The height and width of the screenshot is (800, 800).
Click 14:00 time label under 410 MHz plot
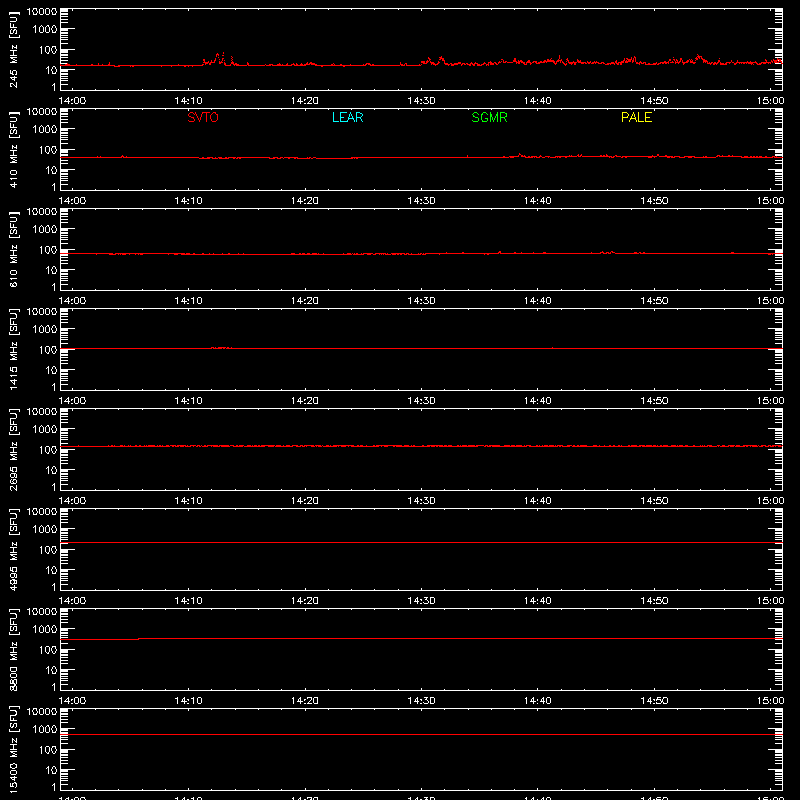click(x=72, y=201)
